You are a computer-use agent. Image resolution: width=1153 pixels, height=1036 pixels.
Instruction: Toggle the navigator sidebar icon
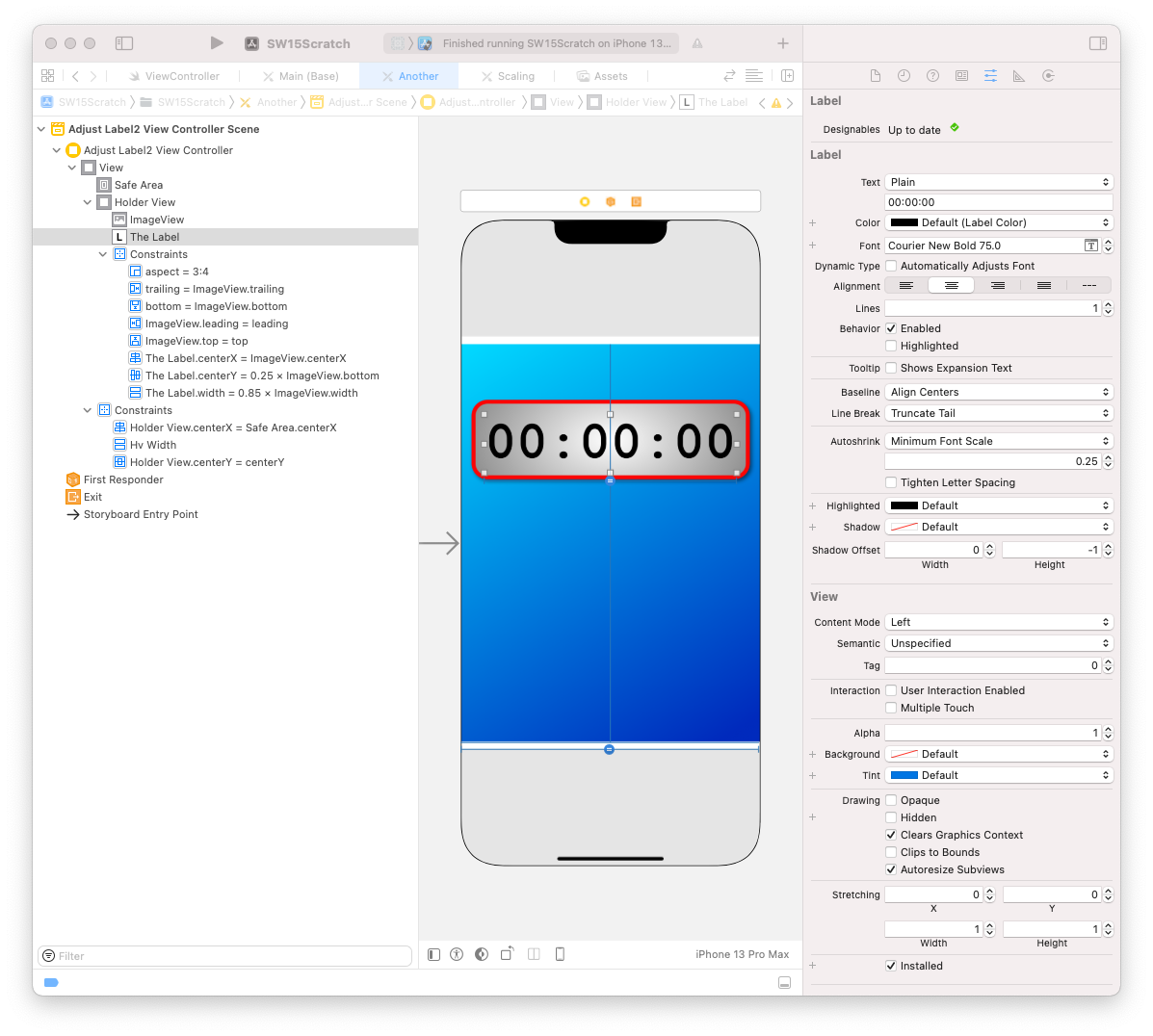[124, 43]
